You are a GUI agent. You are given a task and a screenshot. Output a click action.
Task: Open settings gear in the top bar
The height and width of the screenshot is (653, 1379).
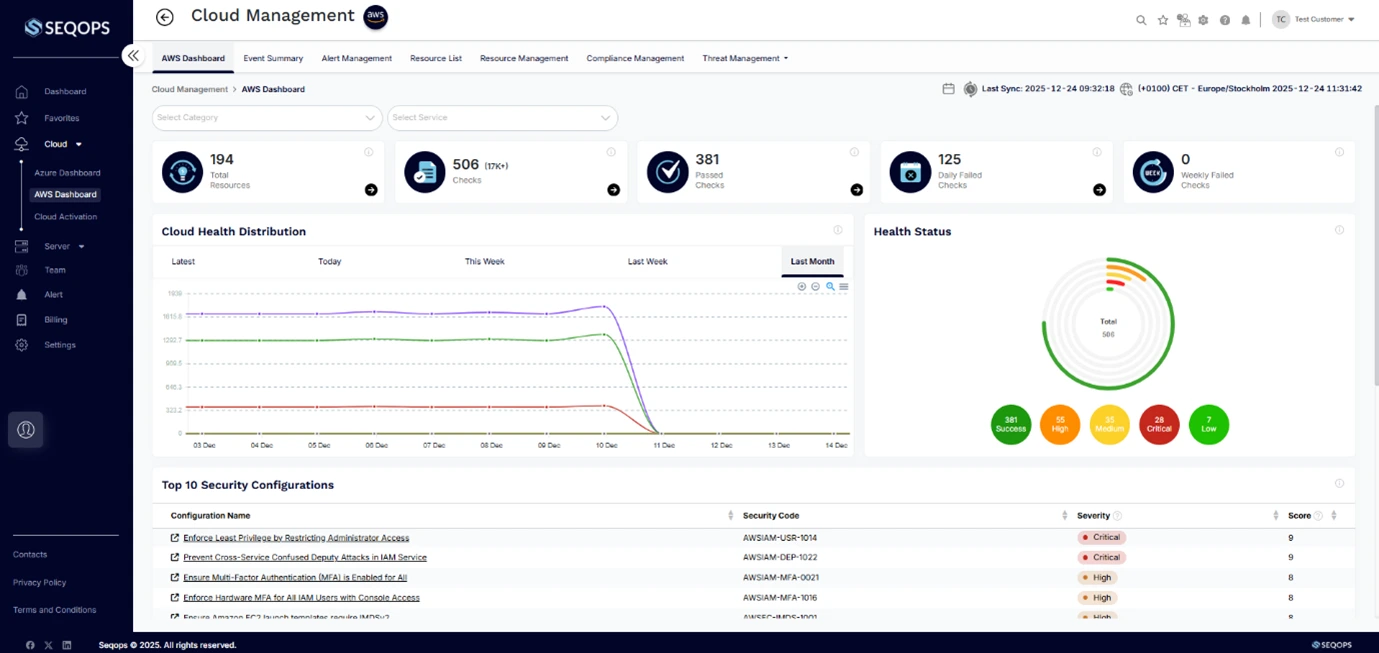1203,19
